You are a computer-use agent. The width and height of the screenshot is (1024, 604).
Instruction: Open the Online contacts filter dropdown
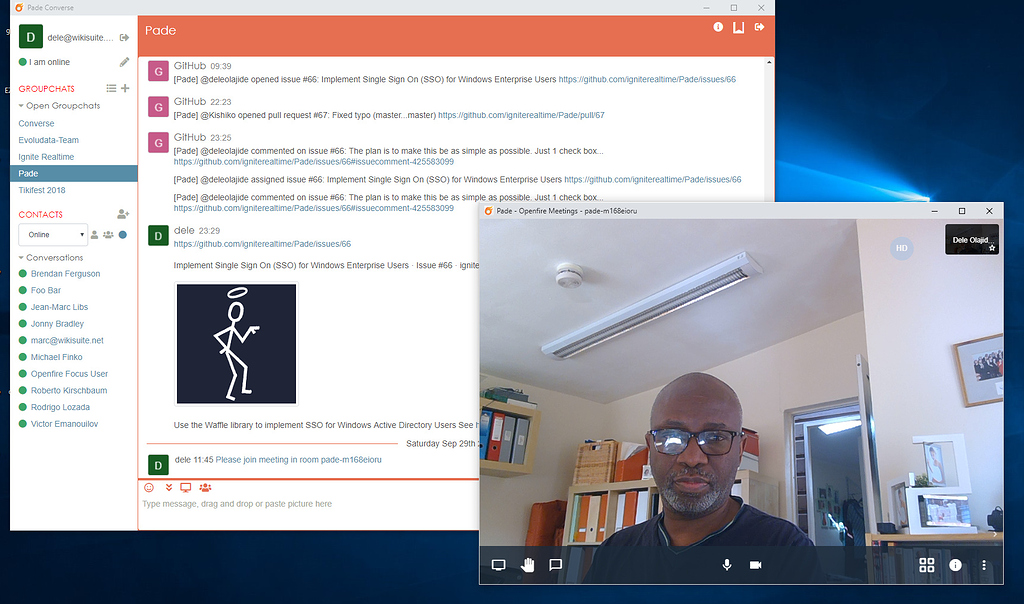tap(52, 234)
